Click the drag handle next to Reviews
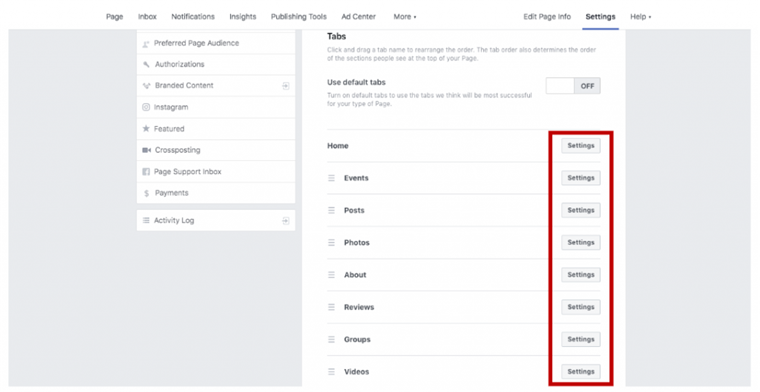 tap(332, 307)
